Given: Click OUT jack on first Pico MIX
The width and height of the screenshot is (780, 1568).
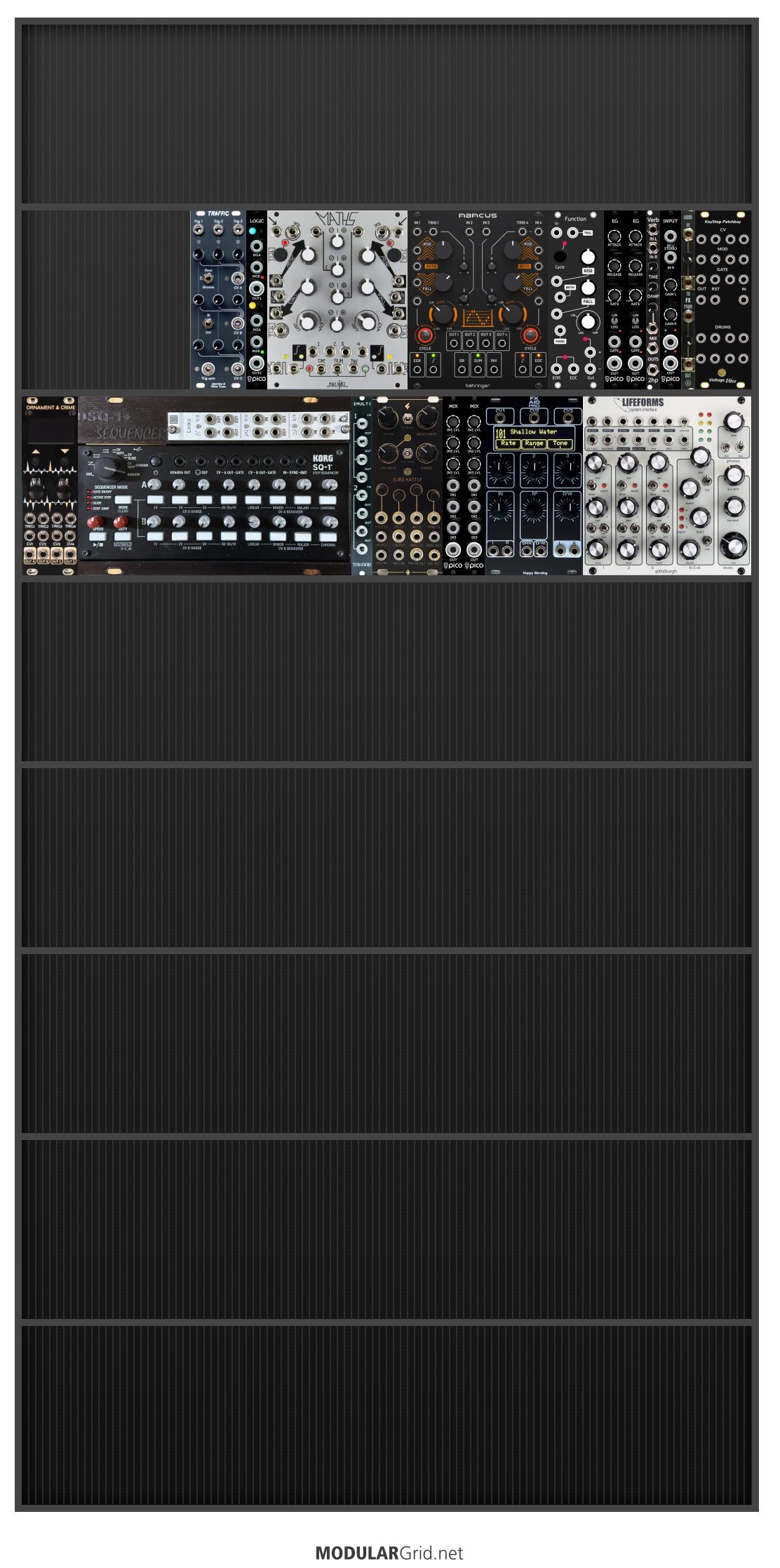Looking at the screenshot, I should pos(453,549).
